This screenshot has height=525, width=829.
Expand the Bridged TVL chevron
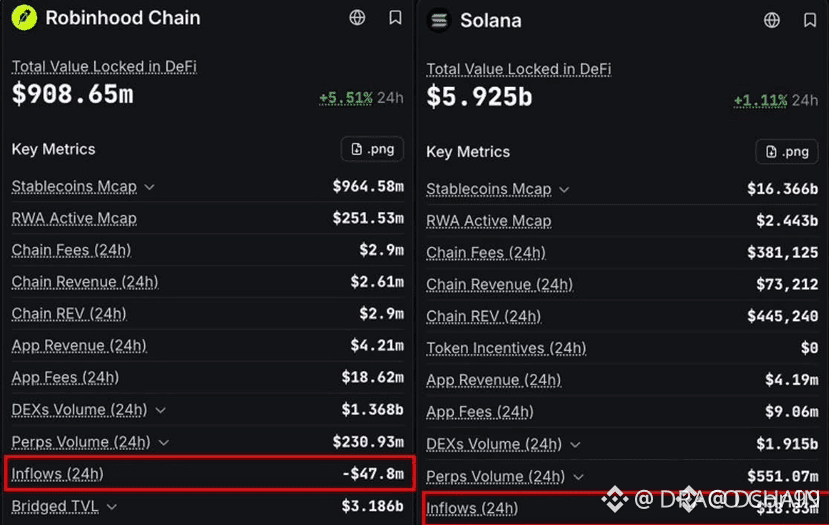pos(112,507)
